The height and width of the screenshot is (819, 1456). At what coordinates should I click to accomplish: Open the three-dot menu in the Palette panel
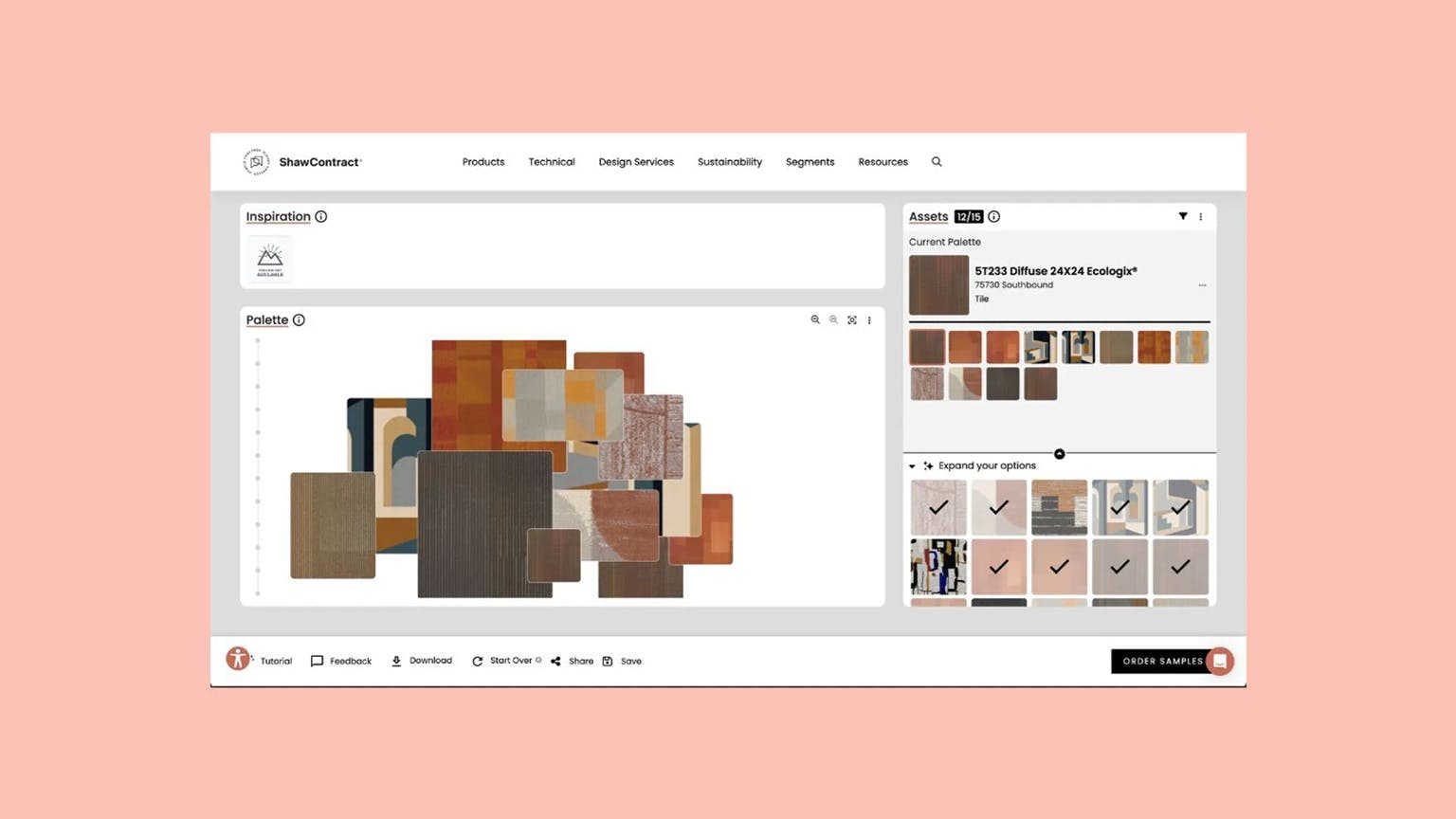[869, 319]
